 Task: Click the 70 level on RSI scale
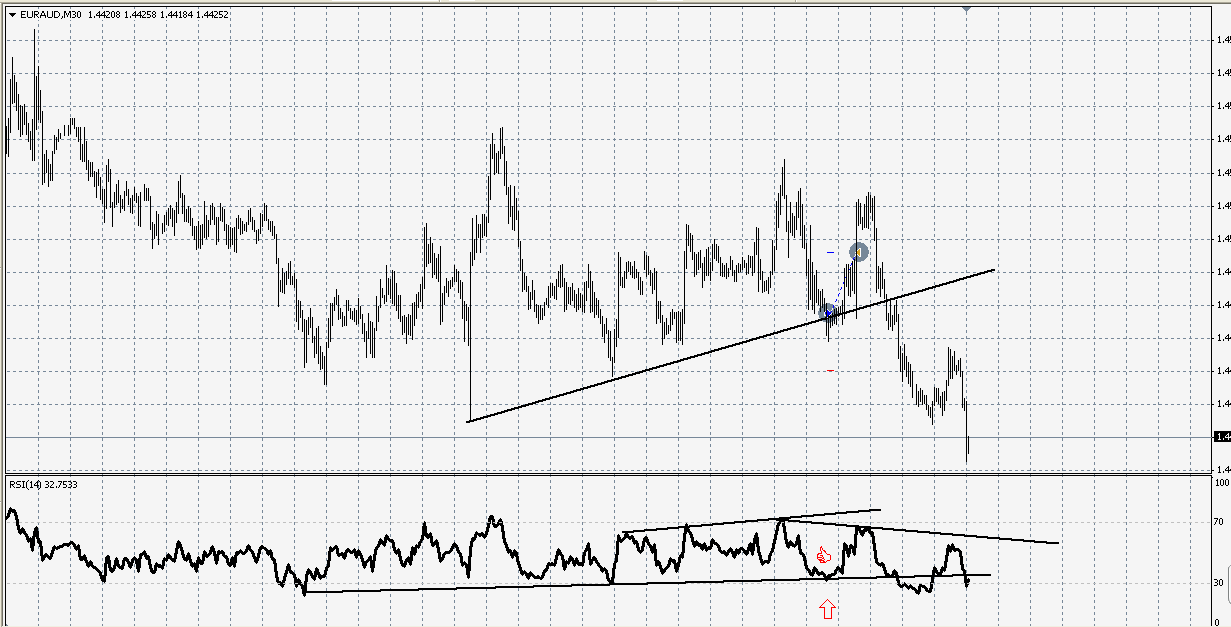(1218, 522)
